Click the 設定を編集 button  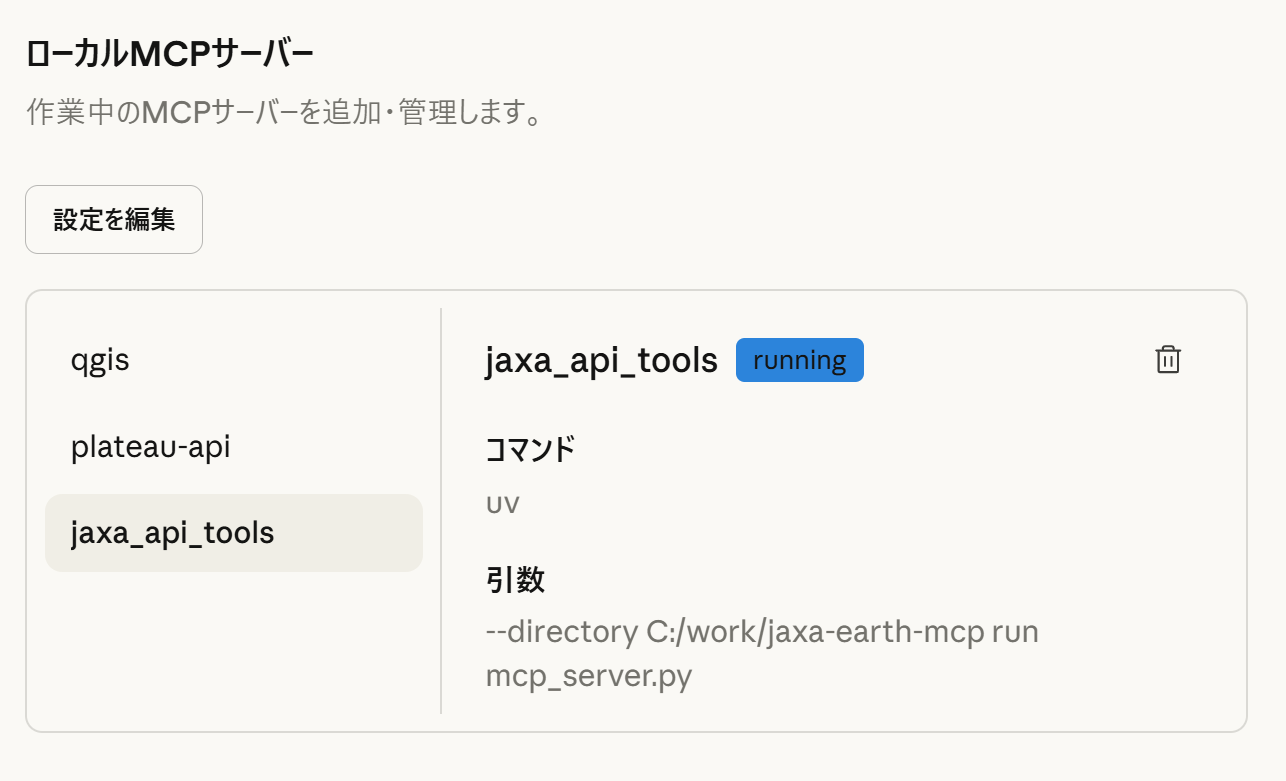tap(114, 220)
